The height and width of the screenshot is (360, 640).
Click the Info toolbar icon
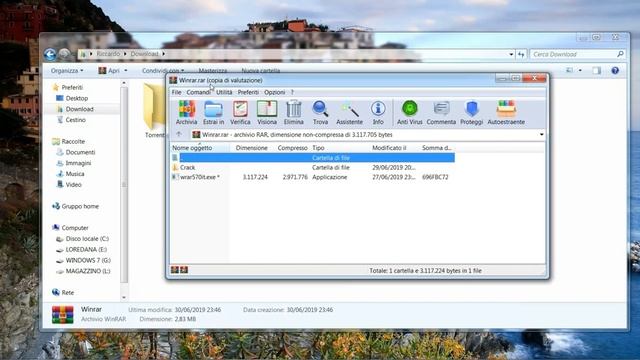(378, 113)
